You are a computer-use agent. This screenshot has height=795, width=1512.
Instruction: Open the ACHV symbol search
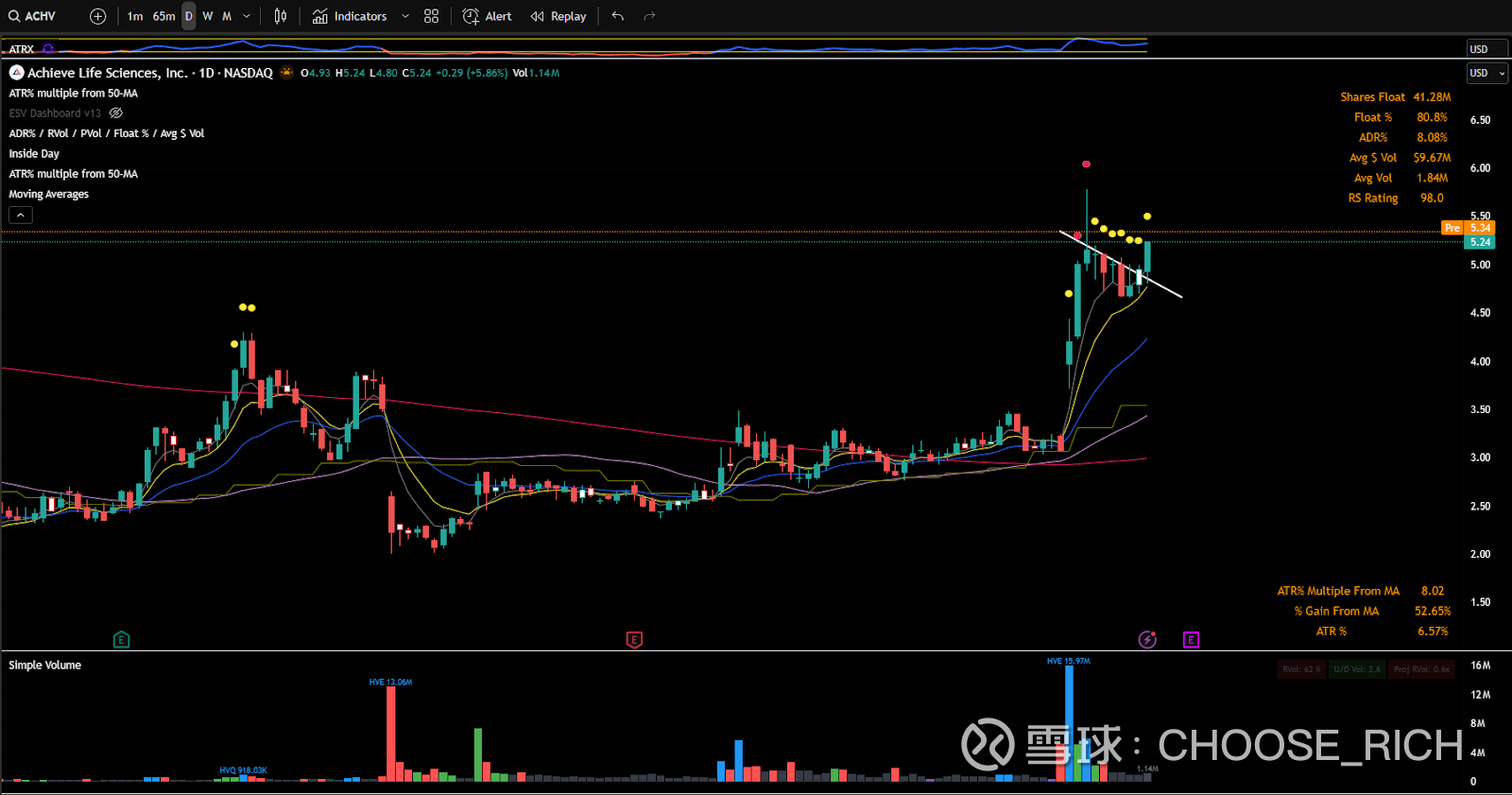tap(33, 16)
